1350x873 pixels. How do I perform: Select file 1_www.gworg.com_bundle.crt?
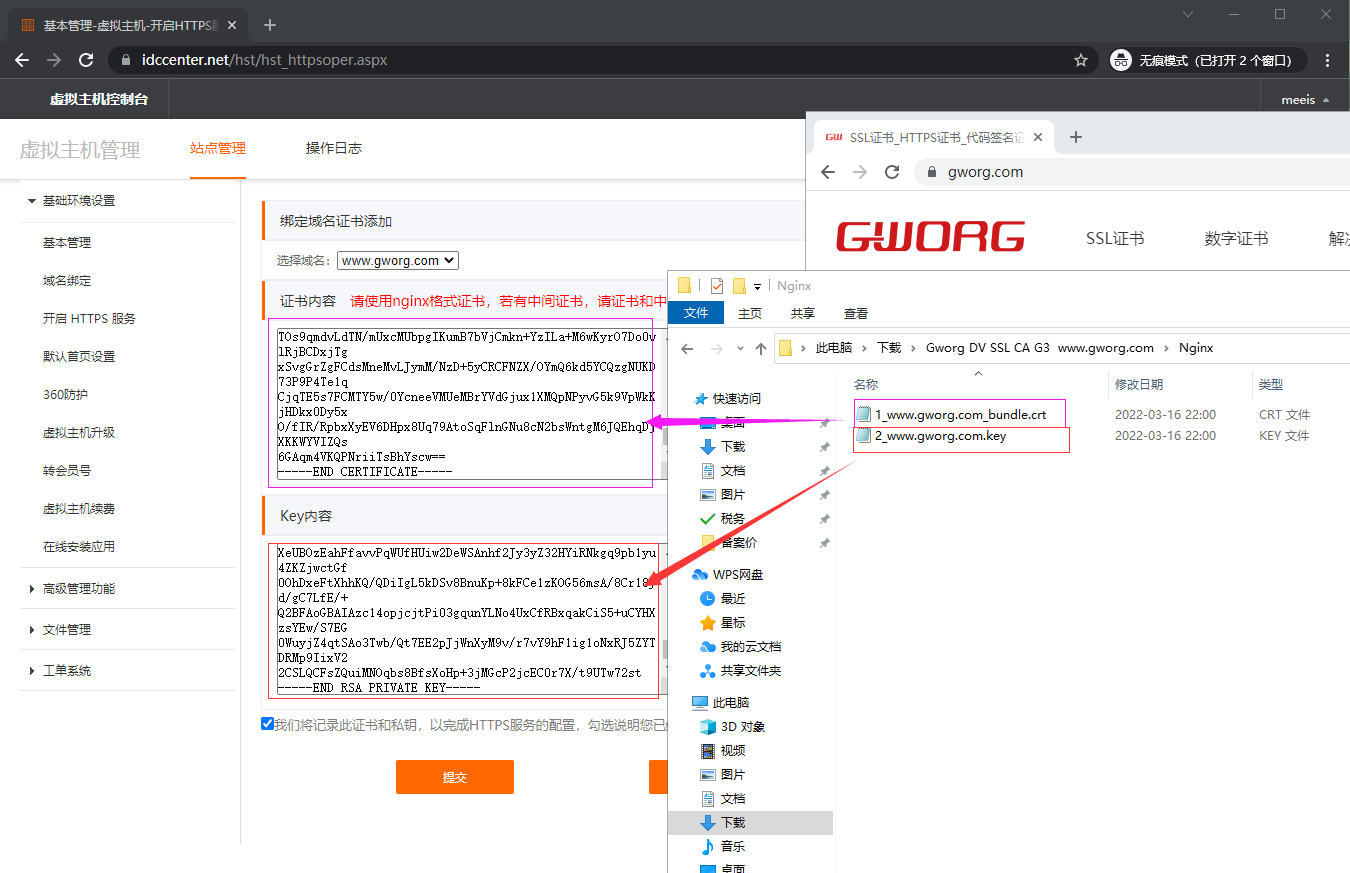tap(960, 414)
